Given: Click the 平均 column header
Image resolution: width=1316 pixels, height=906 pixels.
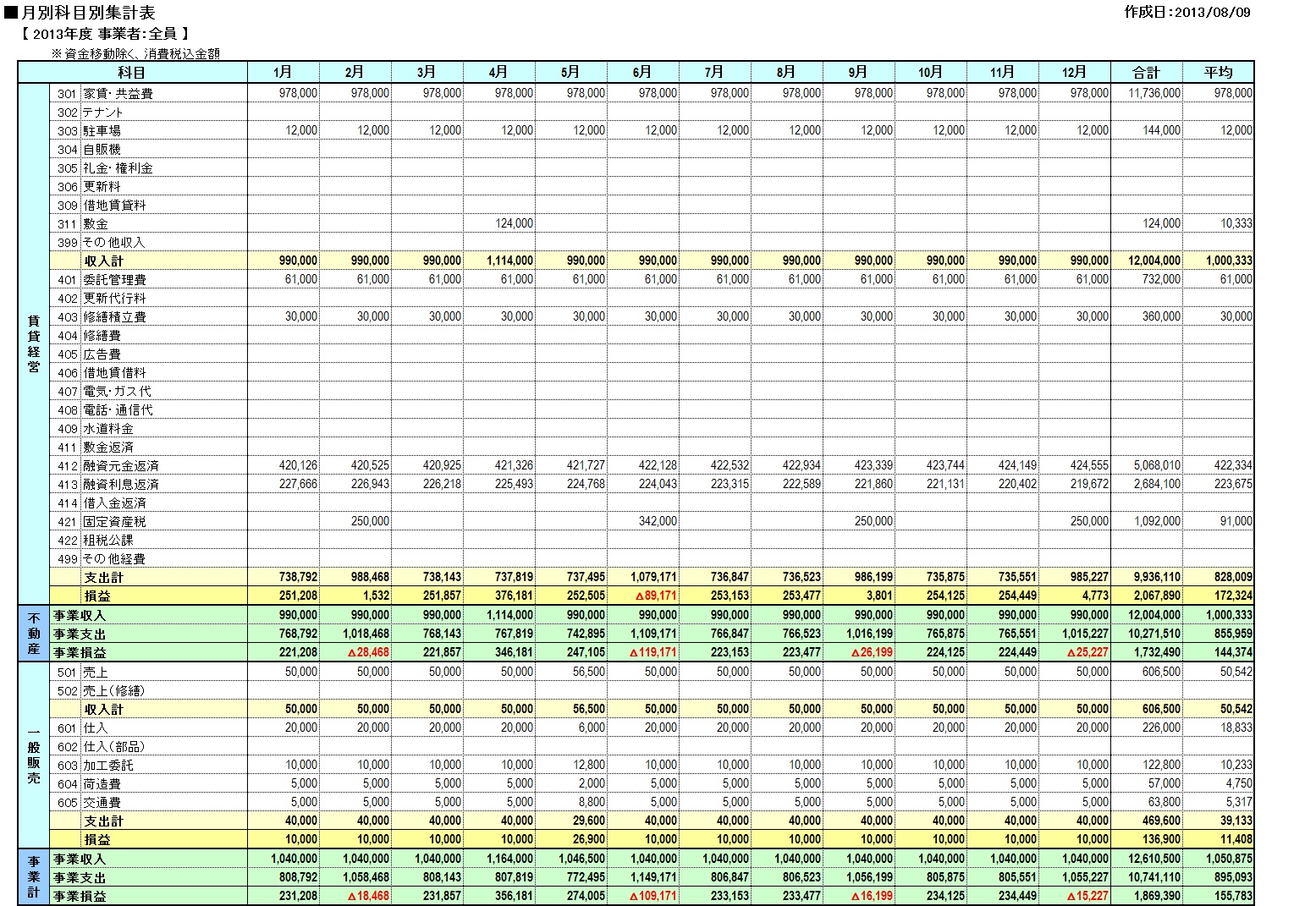Looking at the screenshot, I should 1219,73.
